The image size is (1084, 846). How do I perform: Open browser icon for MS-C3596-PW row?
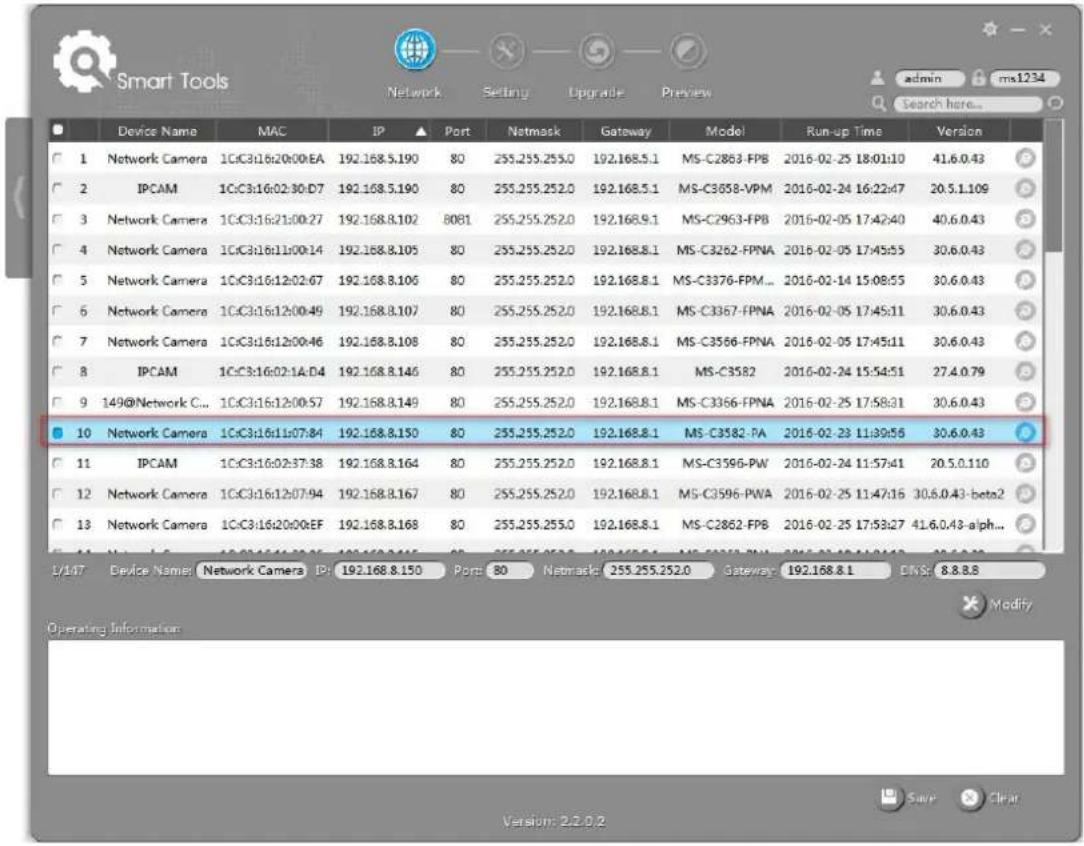tap(1025, 463)
